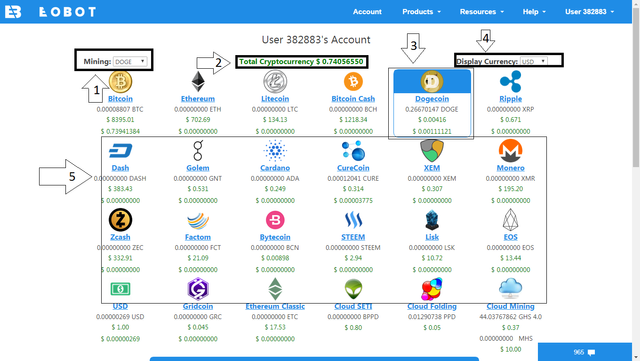Click the Factom swirl icon

tap(198, 221)
